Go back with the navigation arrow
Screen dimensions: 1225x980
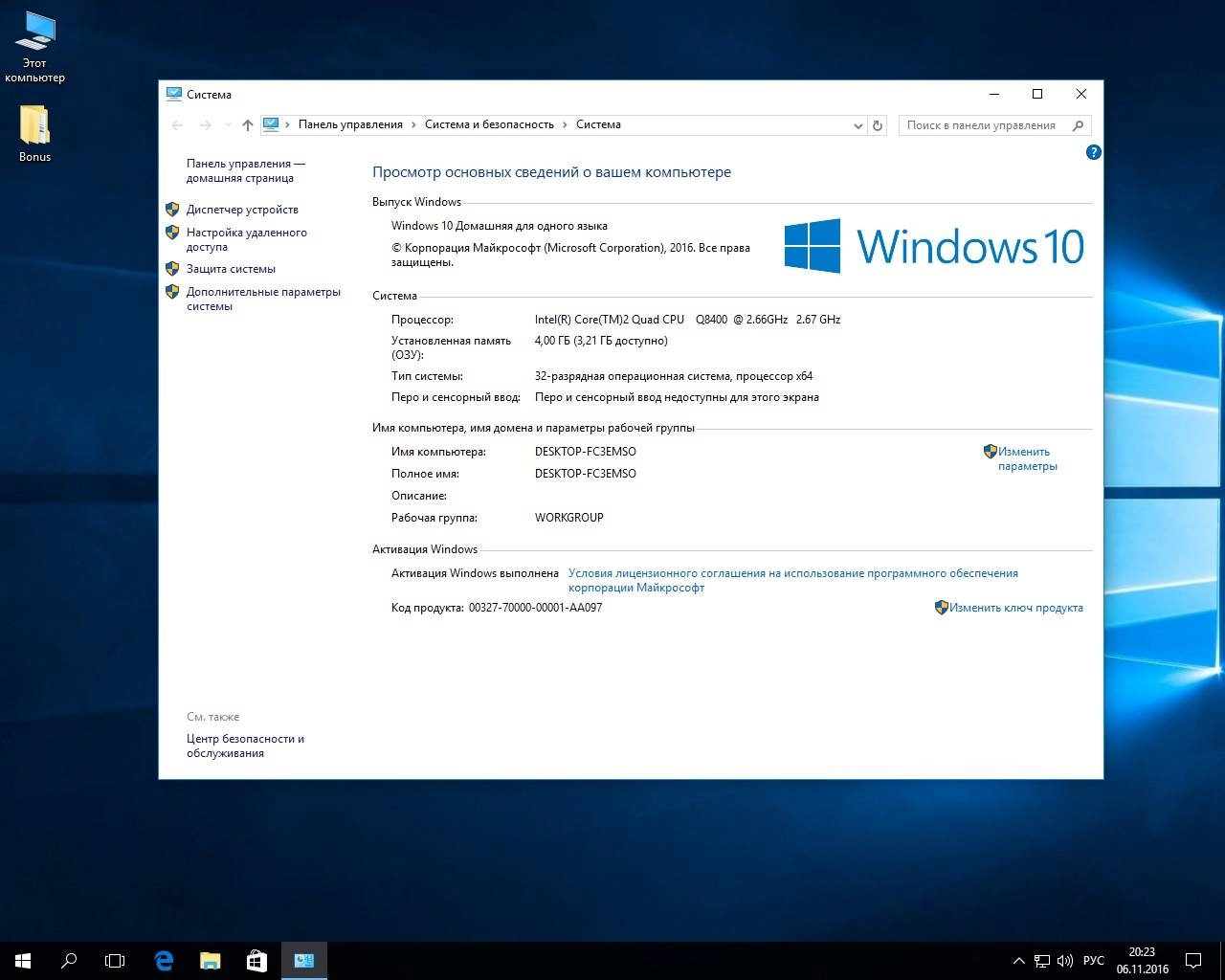click(177, 124)
